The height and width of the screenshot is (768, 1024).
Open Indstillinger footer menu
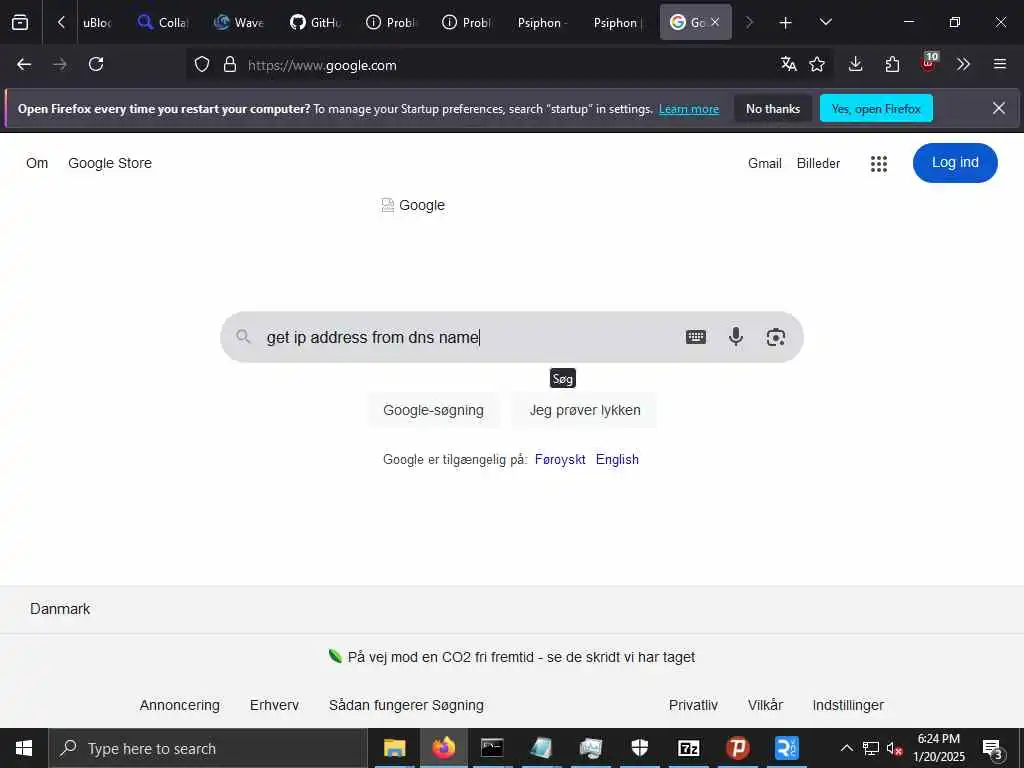click(x=848, y=705)
